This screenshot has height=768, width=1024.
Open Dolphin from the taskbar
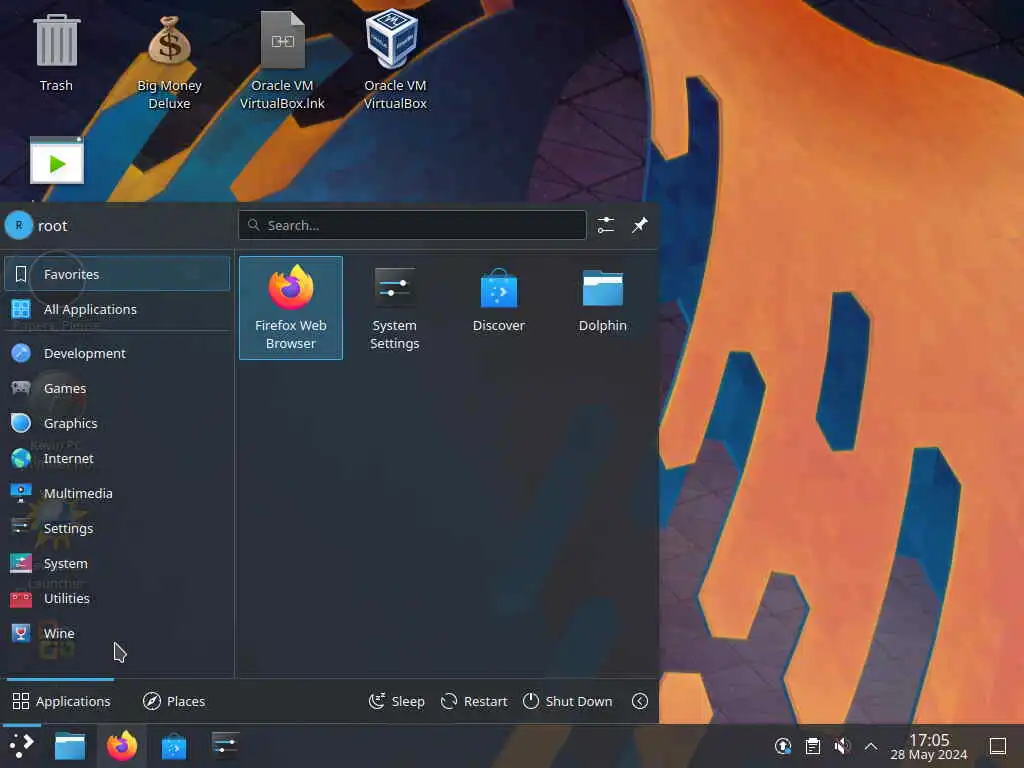tap(70, 746)
